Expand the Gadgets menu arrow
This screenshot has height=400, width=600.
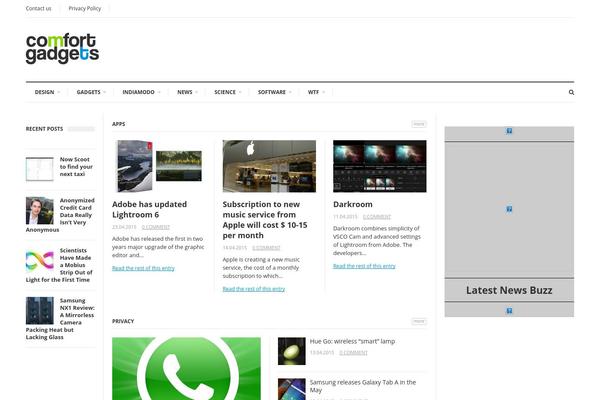104,92
